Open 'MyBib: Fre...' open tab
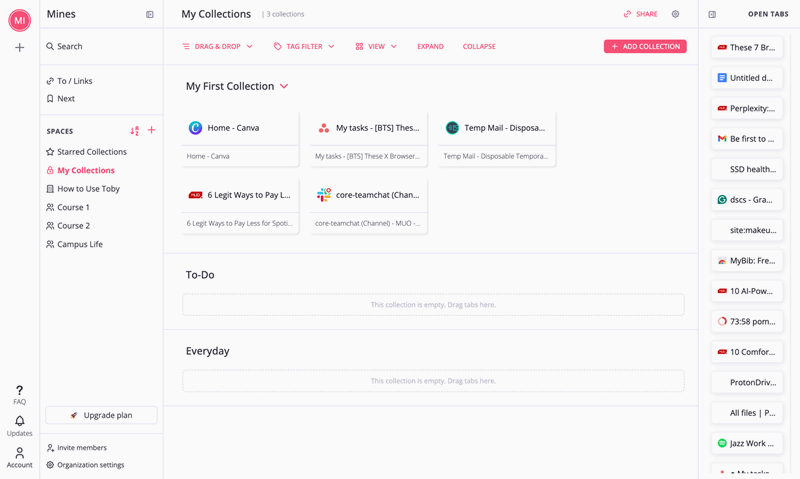 pyautogui.click(x=747, y=261)
